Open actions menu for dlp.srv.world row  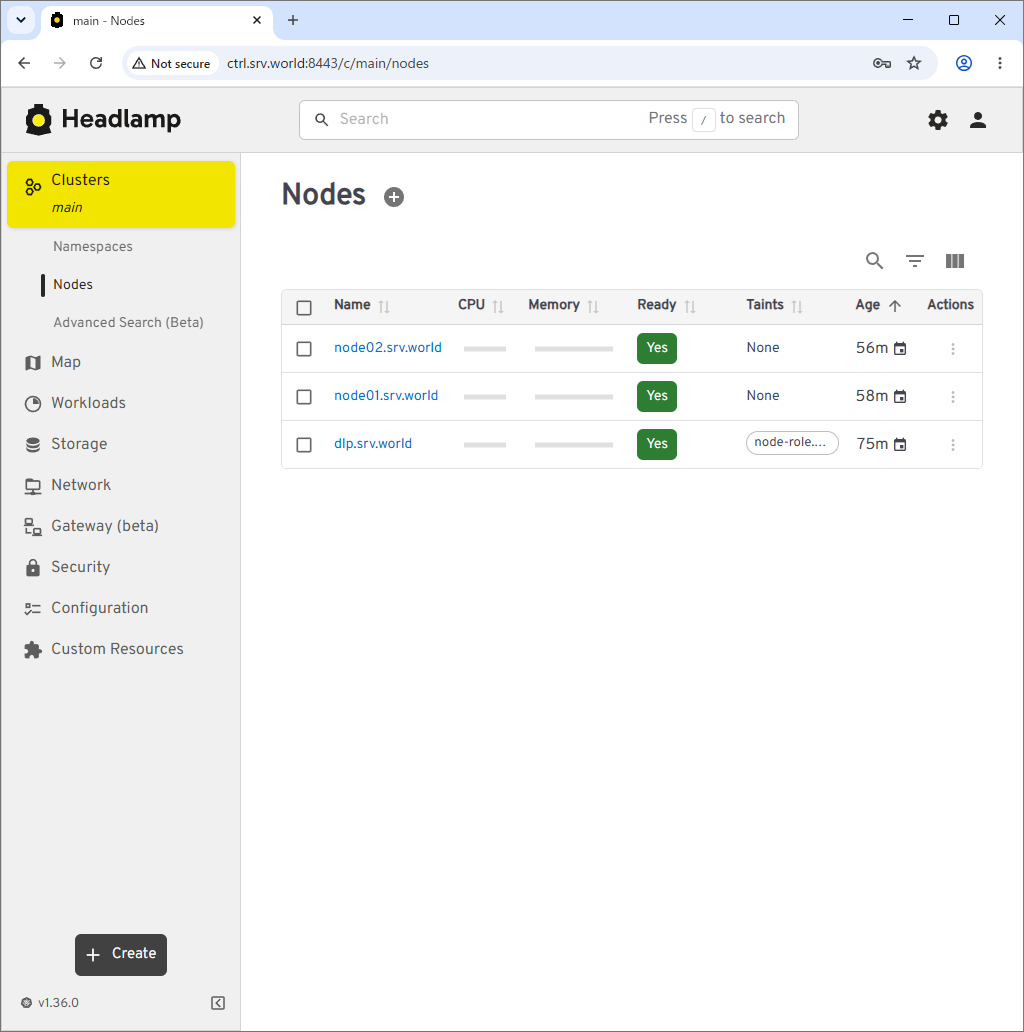point(952,444)
